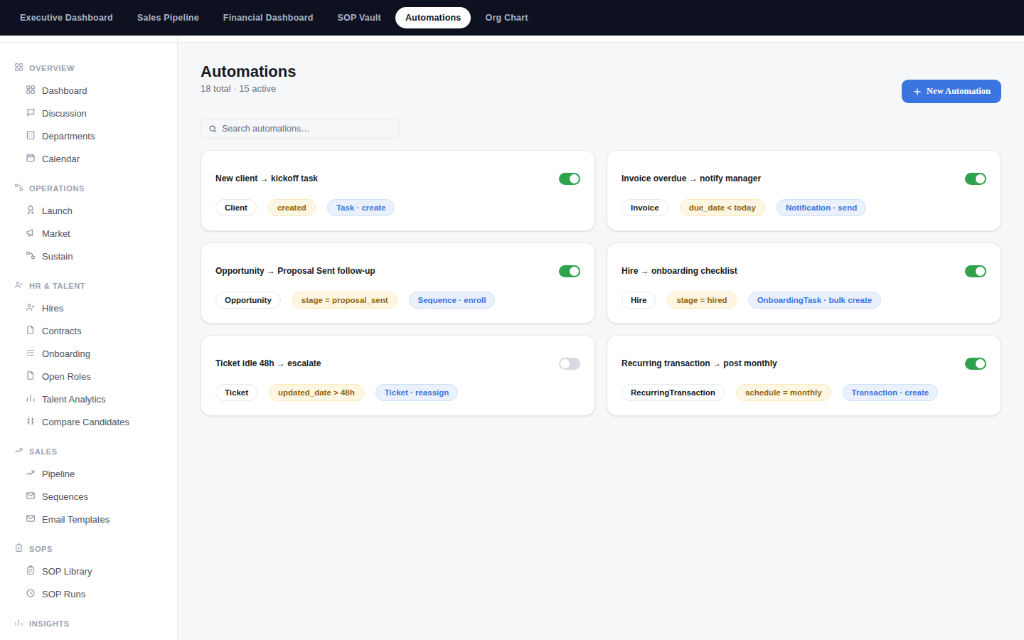Click the SOP Library clipboard icon
Screen dimensions: 1024x640
click(30, 571)
